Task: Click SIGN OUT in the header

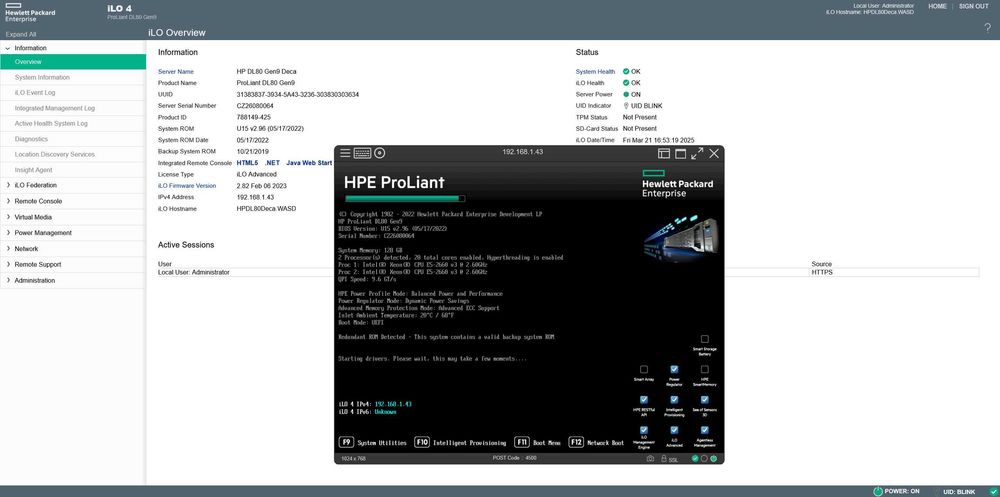Action: pyautogui.click(x=973, y=6)
